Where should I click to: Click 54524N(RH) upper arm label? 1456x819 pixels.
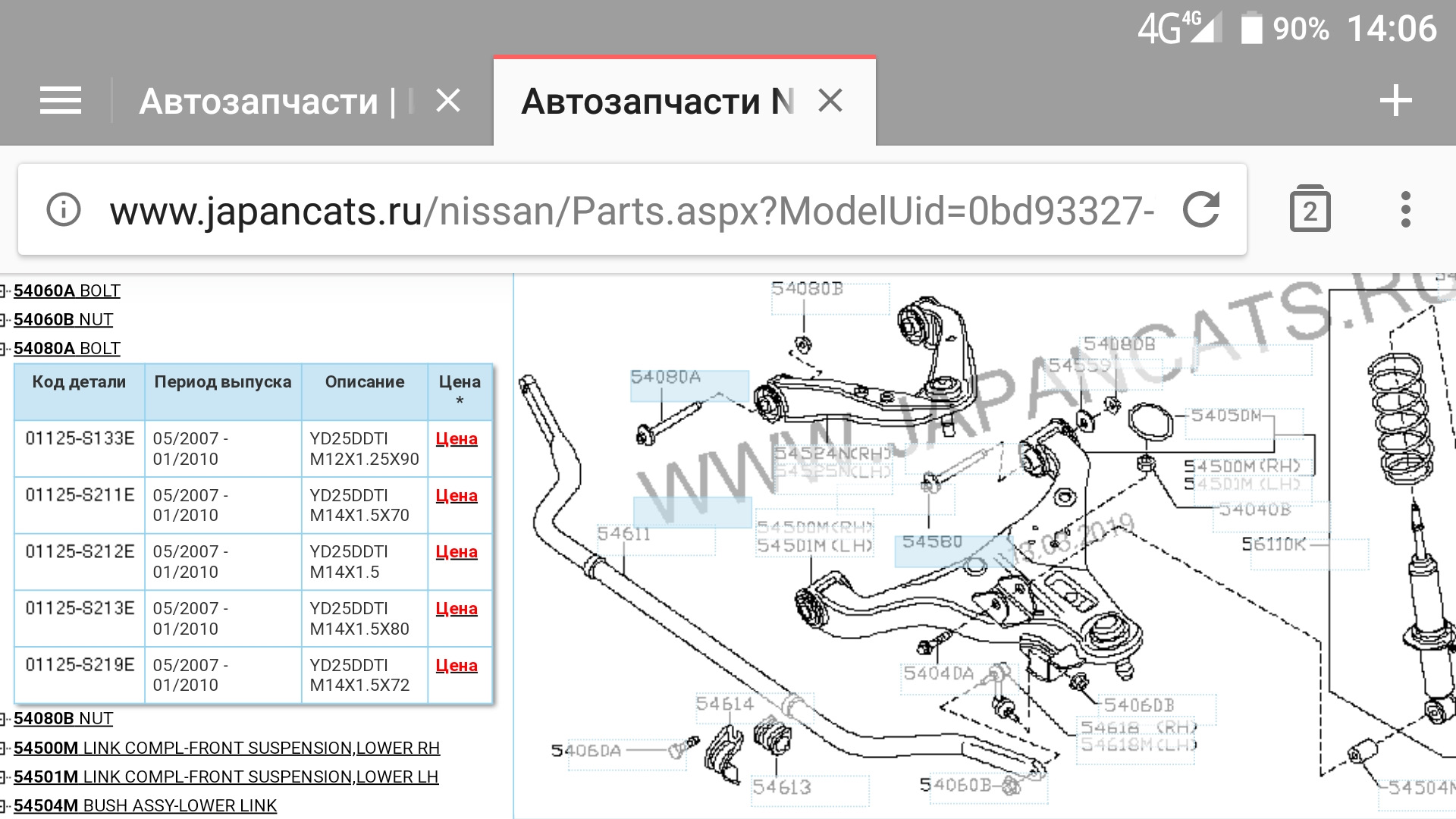pyautogui.click(x=832, y=453)
